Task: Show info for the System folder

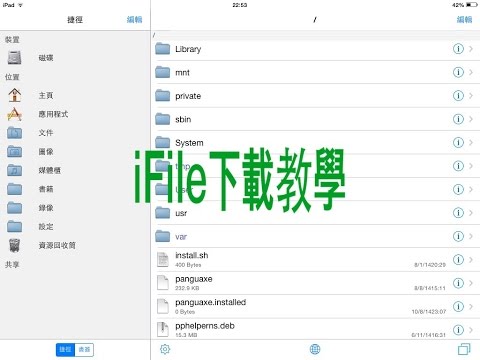Action: coord(458,142)
